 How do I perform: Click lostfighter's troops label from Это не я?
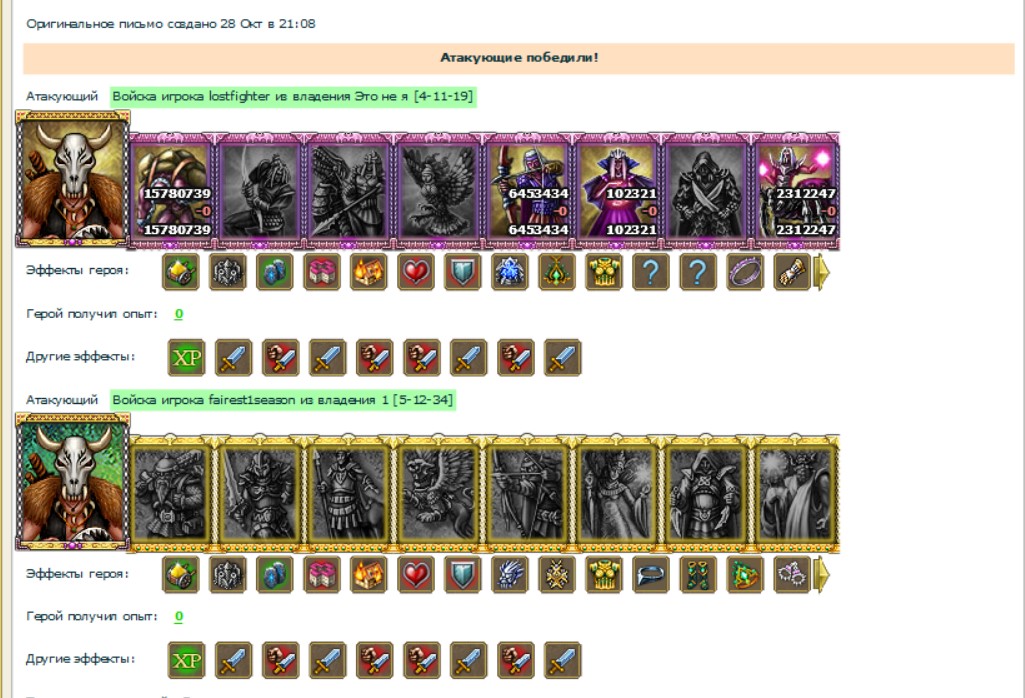pos(293,96)
